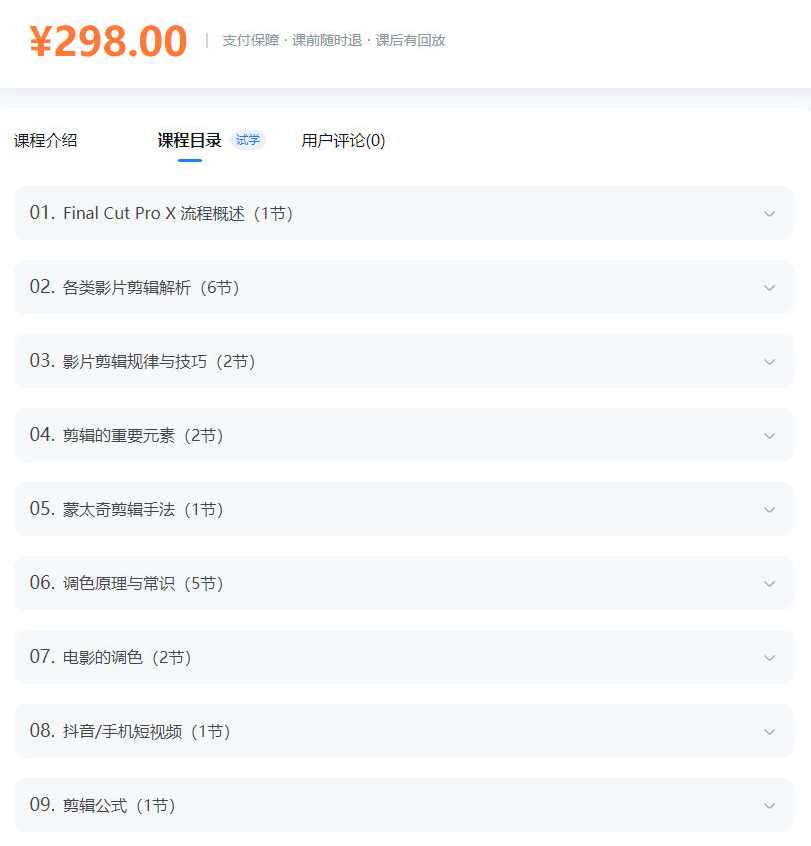
Task: Click the ¥298.00 price label
Action: 112,38
